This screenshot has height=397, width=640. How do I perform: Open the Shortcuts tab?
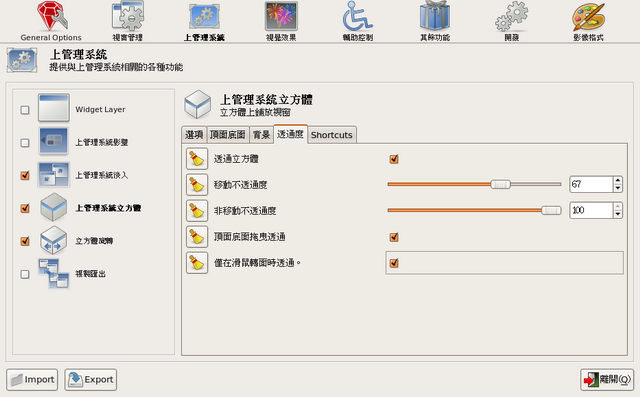click(331, 135)
